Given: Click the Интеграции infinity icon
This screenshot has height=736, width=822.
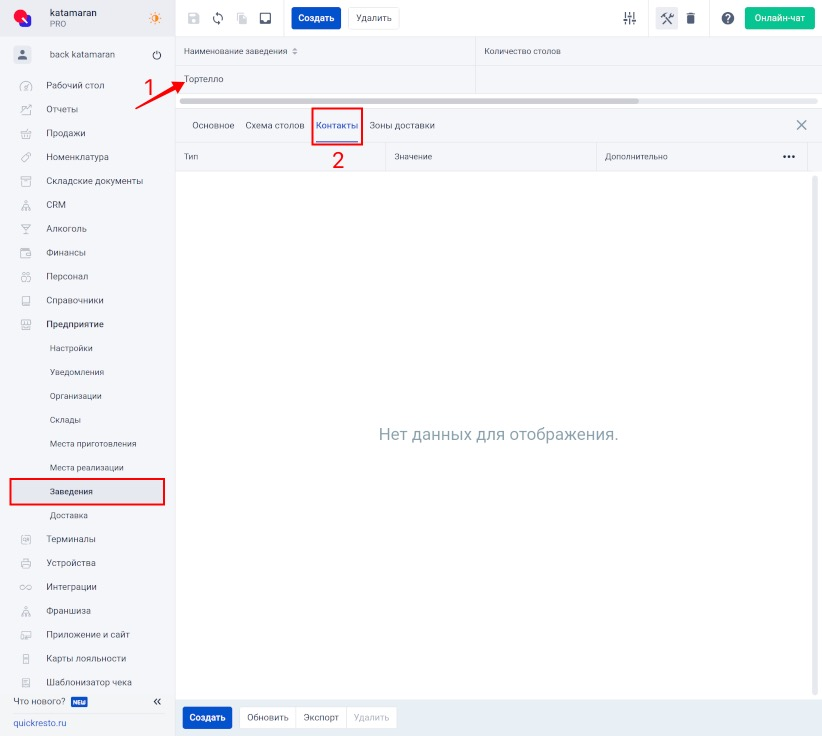Looking at the screenshot, I should pyautogui.click(x=26, y=587).
